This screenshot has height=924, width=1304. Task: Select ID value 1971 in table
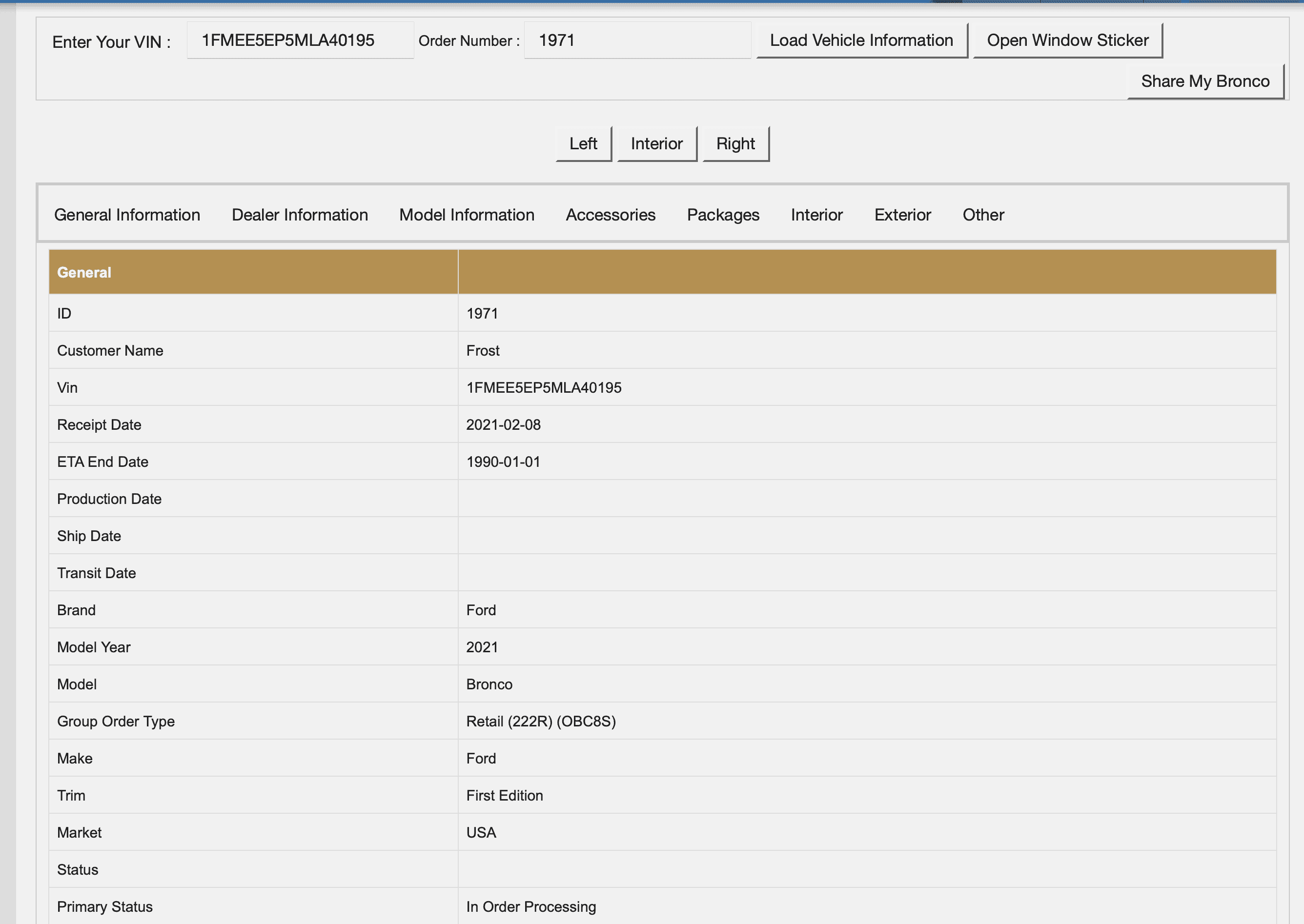(482, 314)
